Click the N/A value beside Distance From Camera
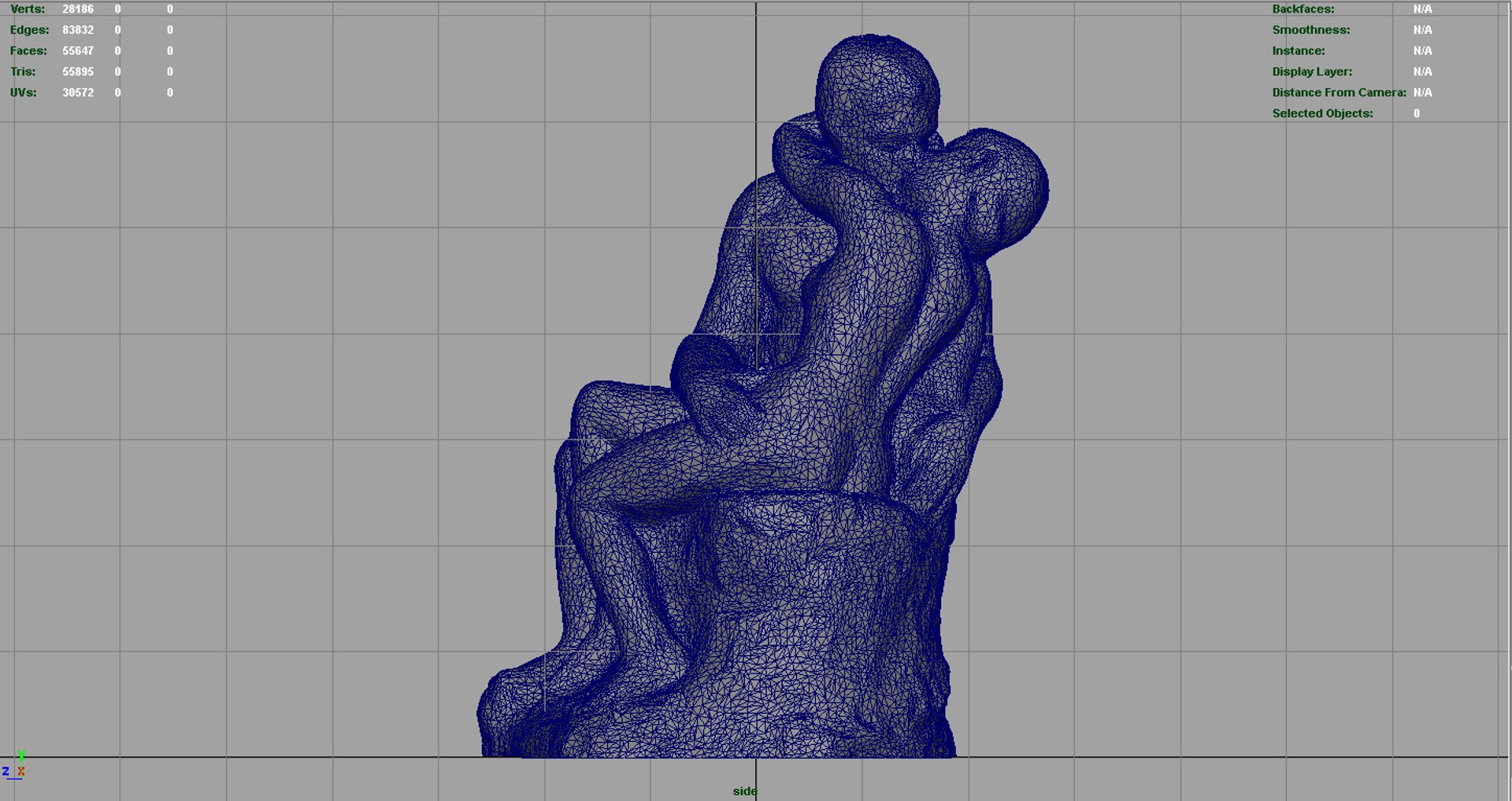1512x801 pixels. 1422,93
